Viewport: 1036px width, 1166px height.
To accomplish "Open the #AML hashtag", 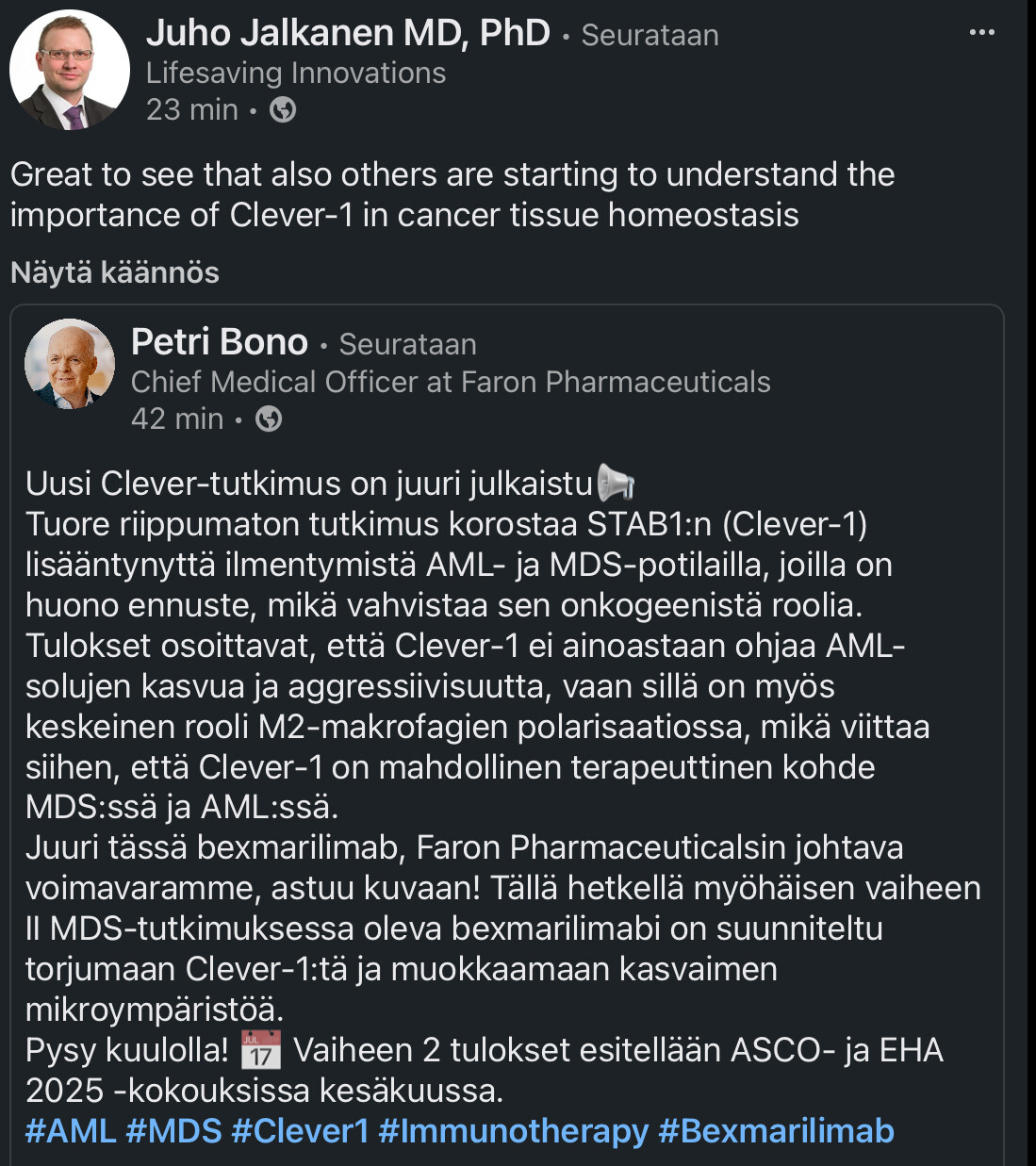I will [x=71, y=1130].
